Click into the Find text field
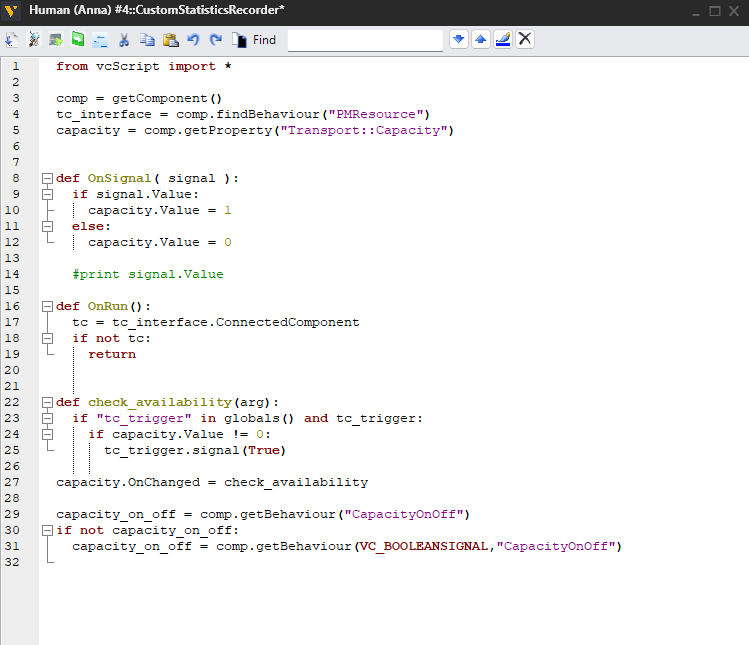 click(365, 40)
